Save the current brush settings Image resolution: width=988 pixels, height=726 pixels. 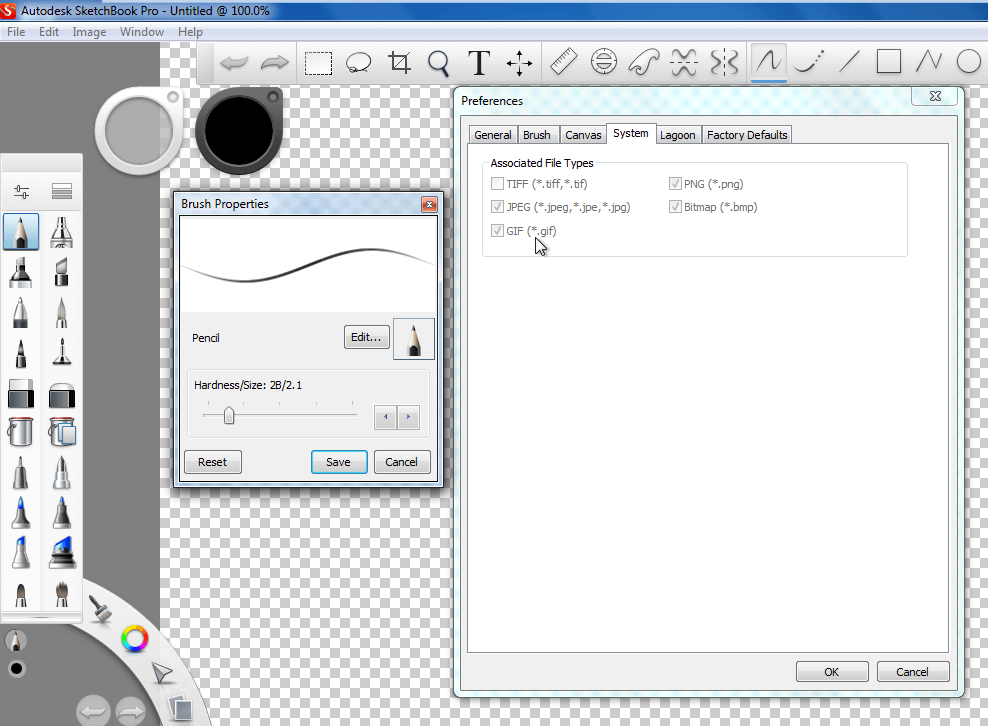339,462
